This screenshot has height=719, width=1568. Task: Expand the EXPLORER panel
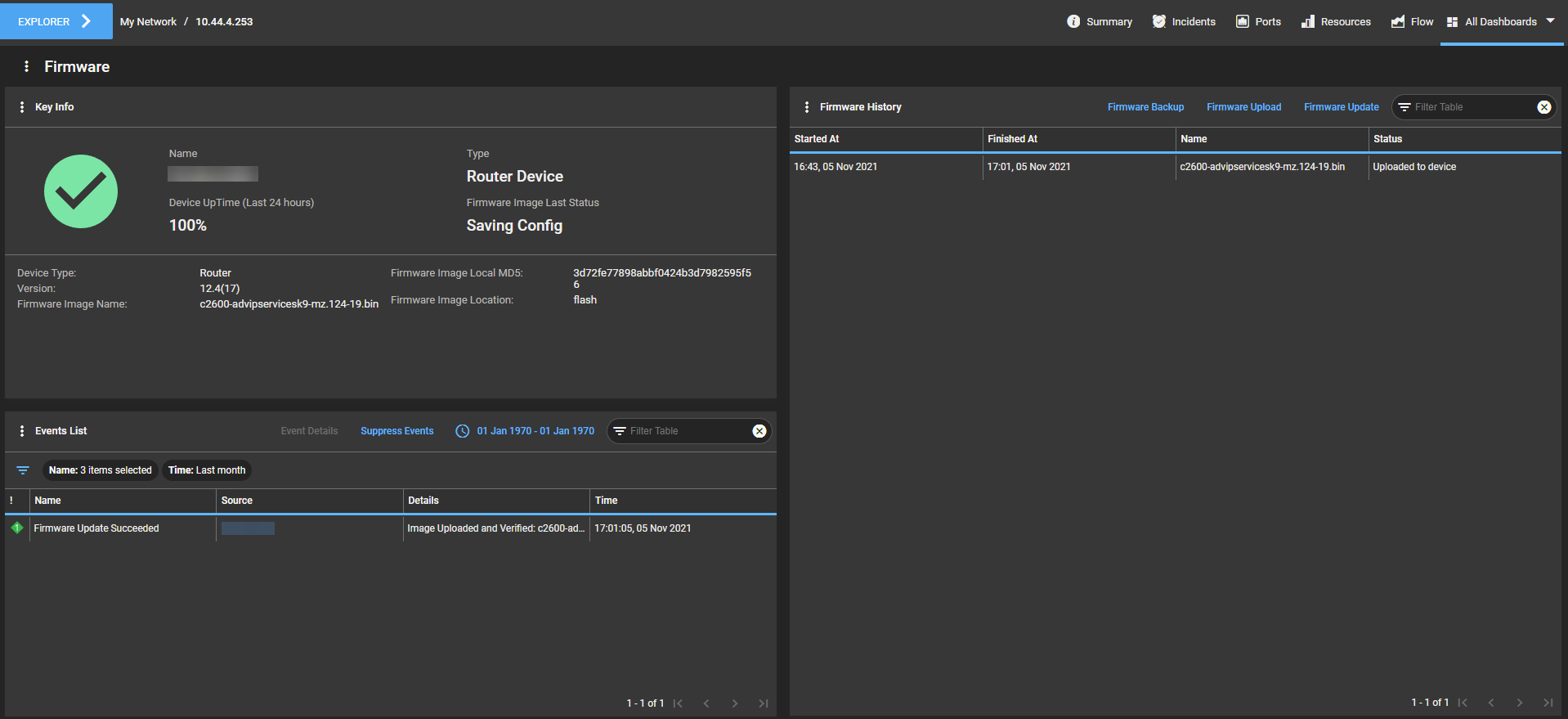pos(56,21)
